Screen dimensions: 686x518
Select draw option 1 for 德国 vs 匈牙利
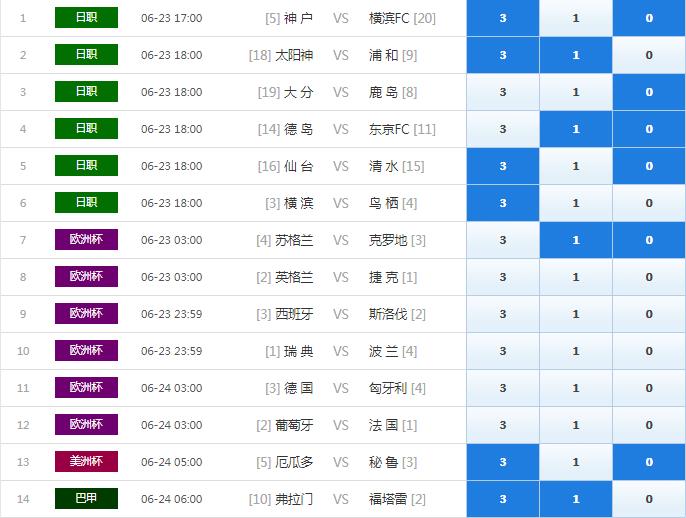coord(575,388)
